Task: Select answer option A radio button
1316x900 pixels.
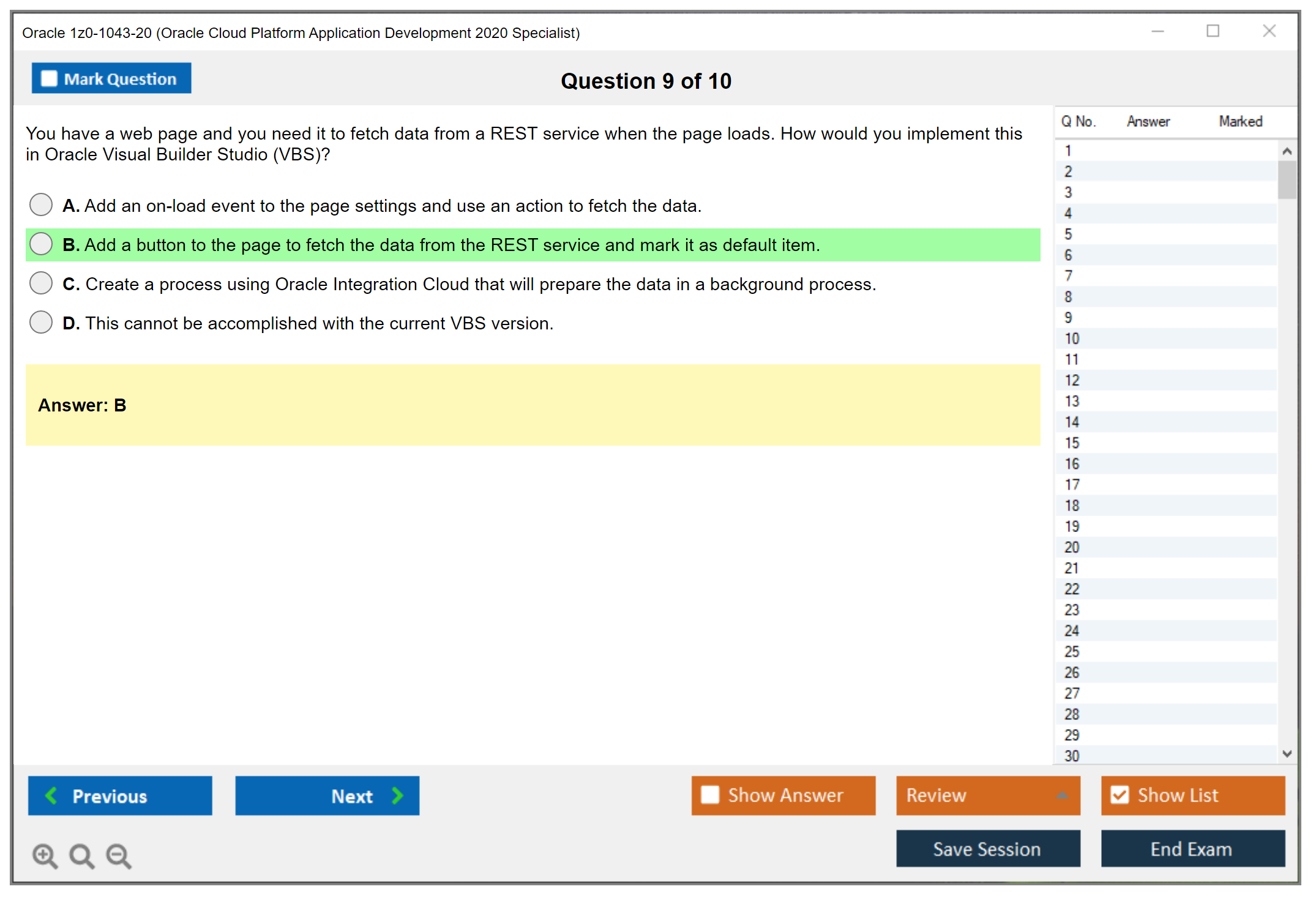Action: coord(40,204)
